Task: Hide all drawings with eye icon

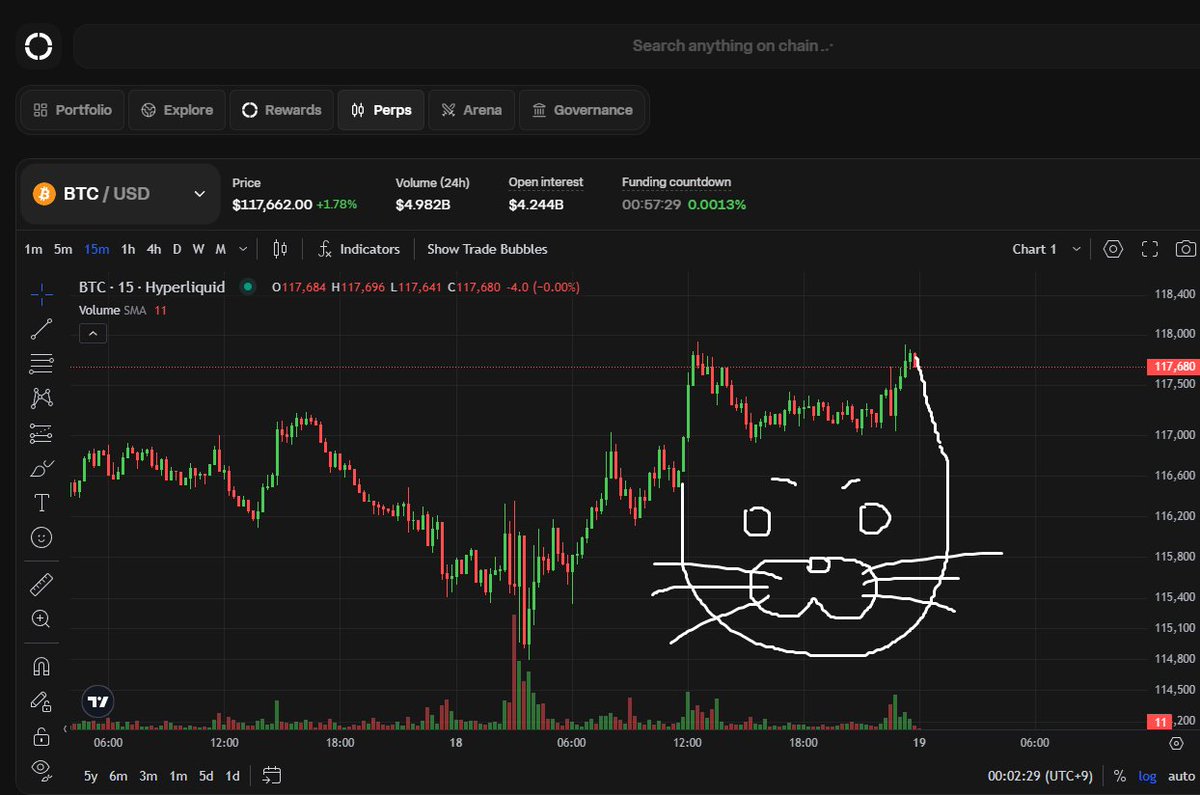Action: [41, 769]
